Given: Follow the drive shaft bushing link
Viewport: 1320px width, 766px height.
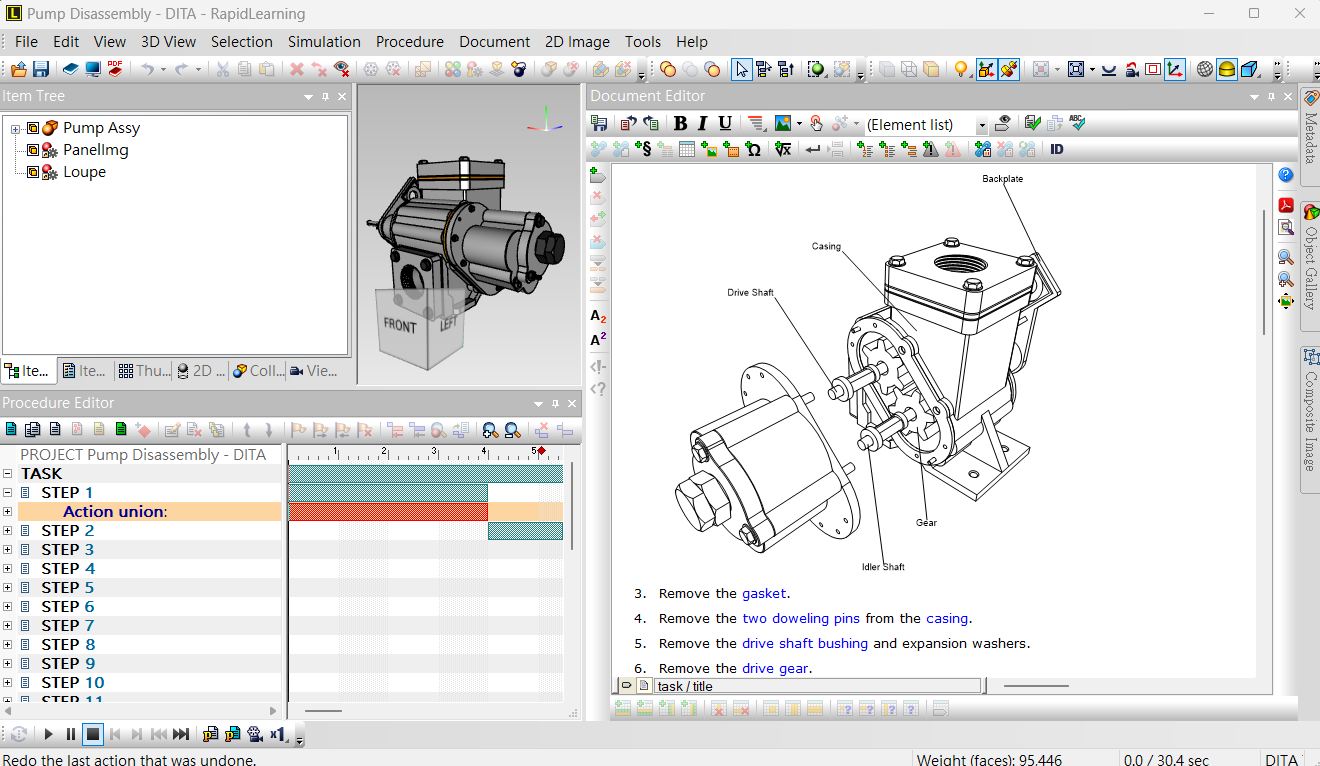Looking at the screenshot, I should [805, 644].
